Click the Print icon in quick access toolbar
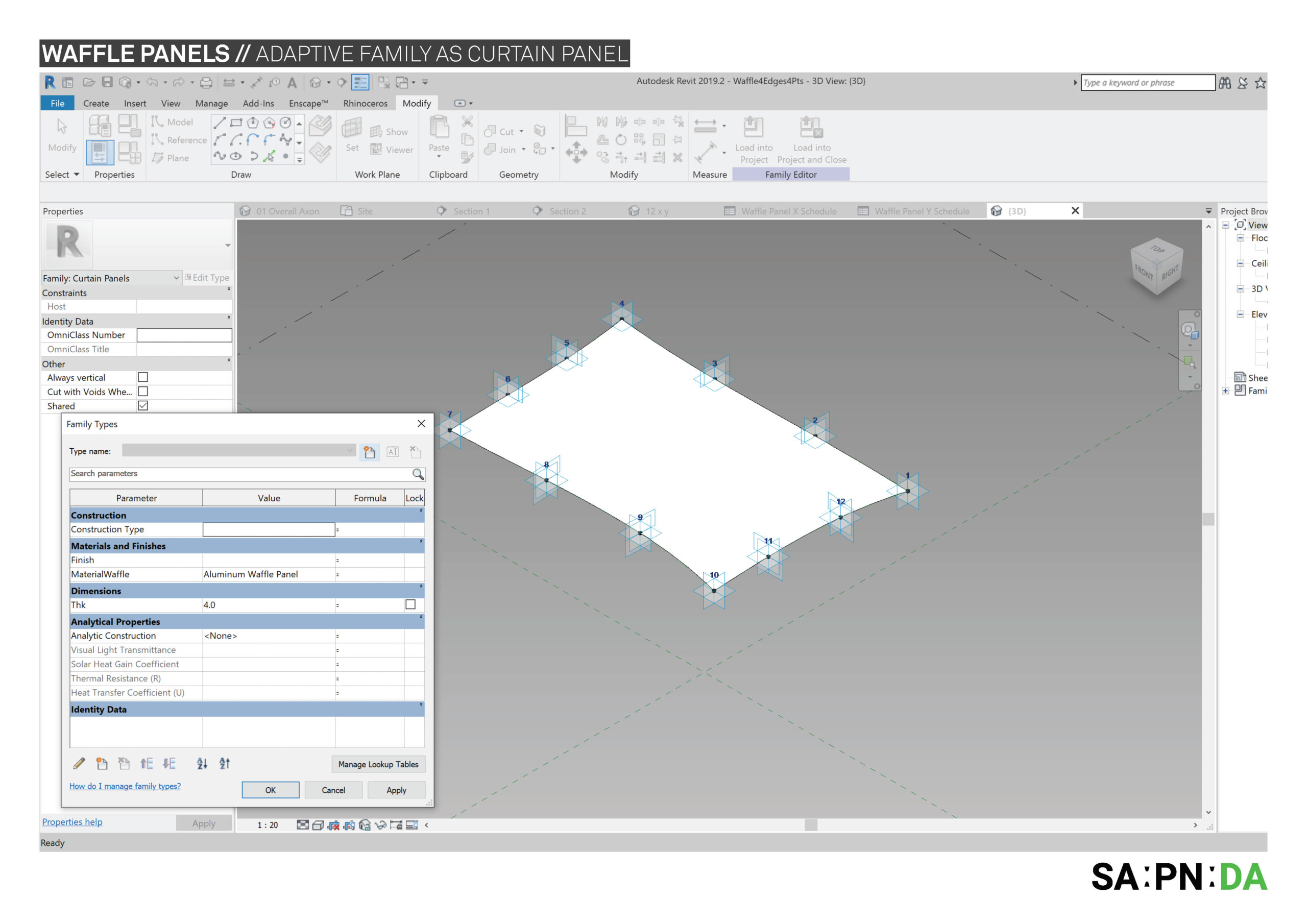The width and height of the screenshot is (1307, 924). [x=206, y=83]
